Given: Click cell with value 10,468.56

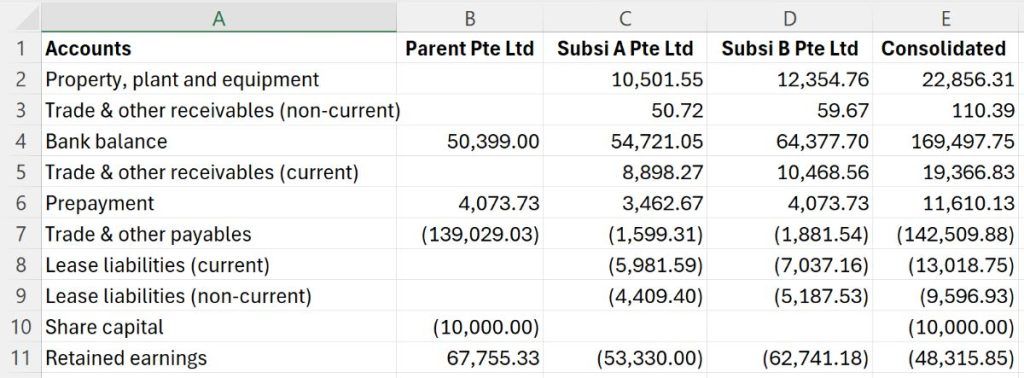Looking at the screenshot, I should tap(790, 172).
